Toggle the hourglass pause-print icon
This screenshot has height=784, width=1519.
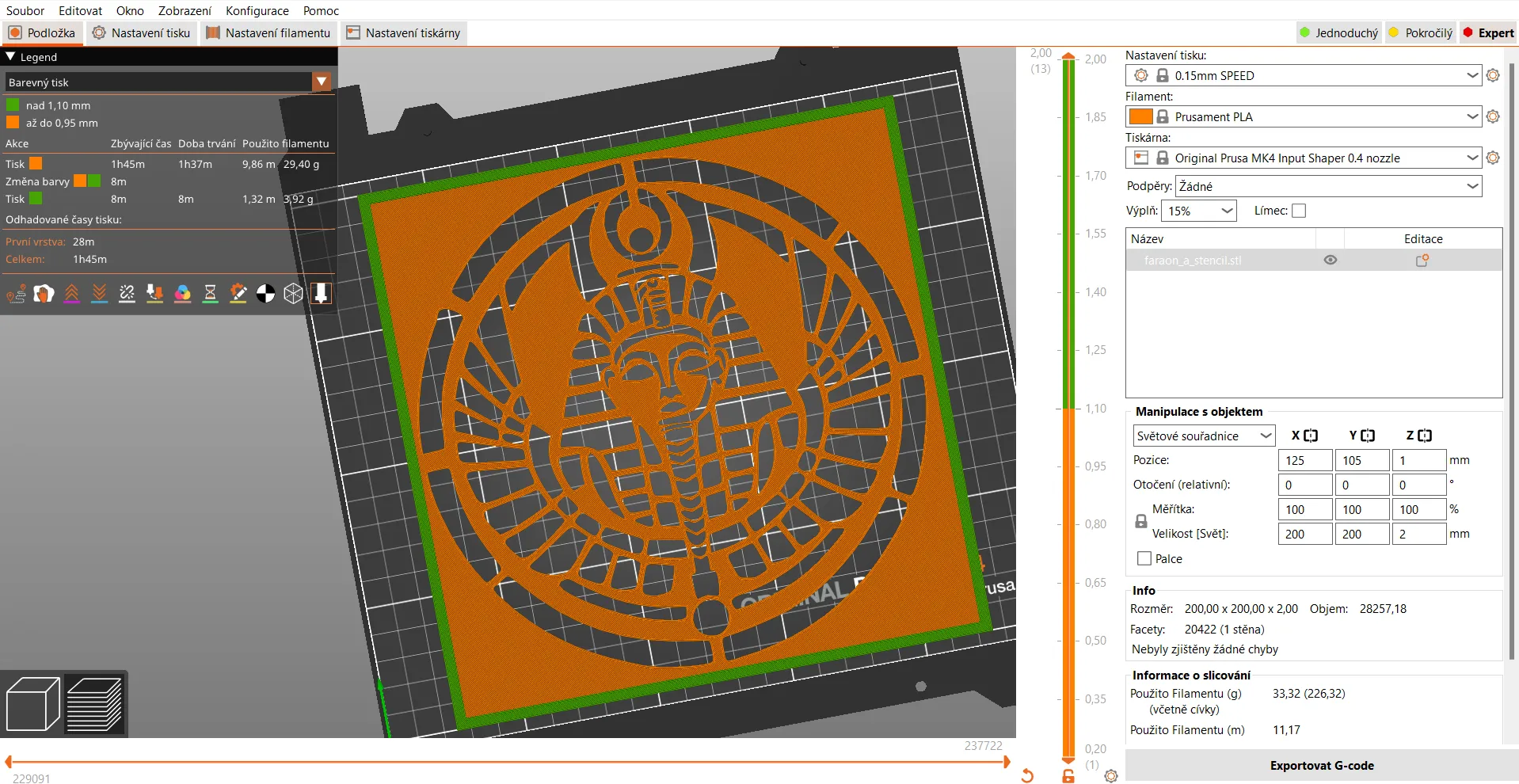[x=210, y=295]
